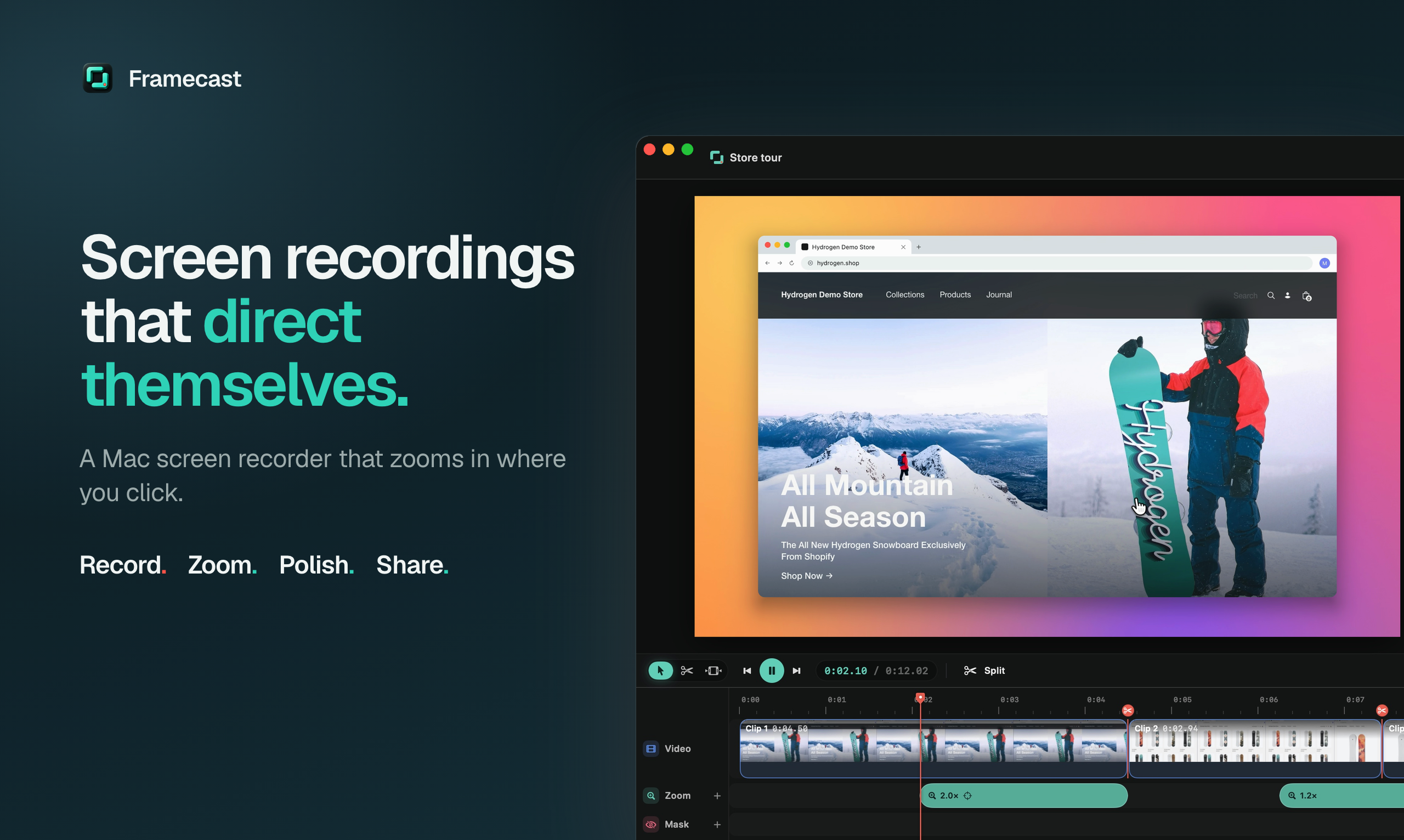Click the red playhead handle
This screenshot has height=840, width=1404.
(x=920, y=698)
